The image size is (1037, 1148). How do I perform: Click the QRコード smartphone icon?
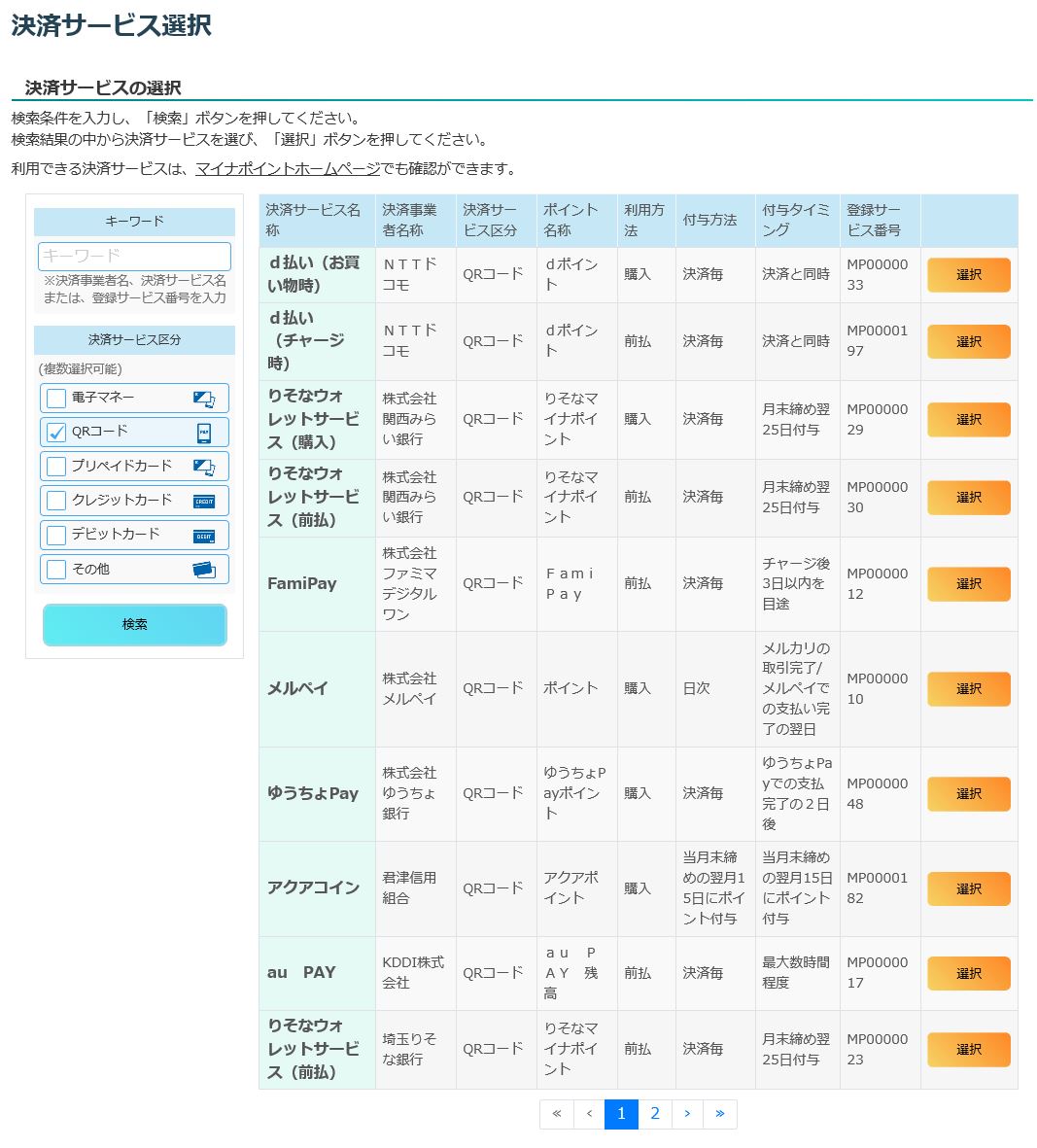coord(204,433)
